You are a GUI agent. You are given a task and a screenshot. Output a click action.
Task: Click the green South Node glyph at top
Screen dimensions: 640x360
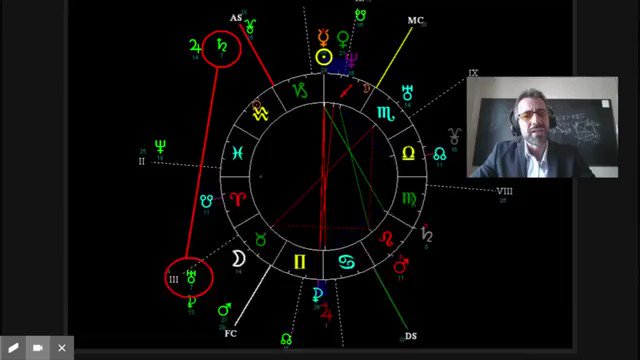360,15
